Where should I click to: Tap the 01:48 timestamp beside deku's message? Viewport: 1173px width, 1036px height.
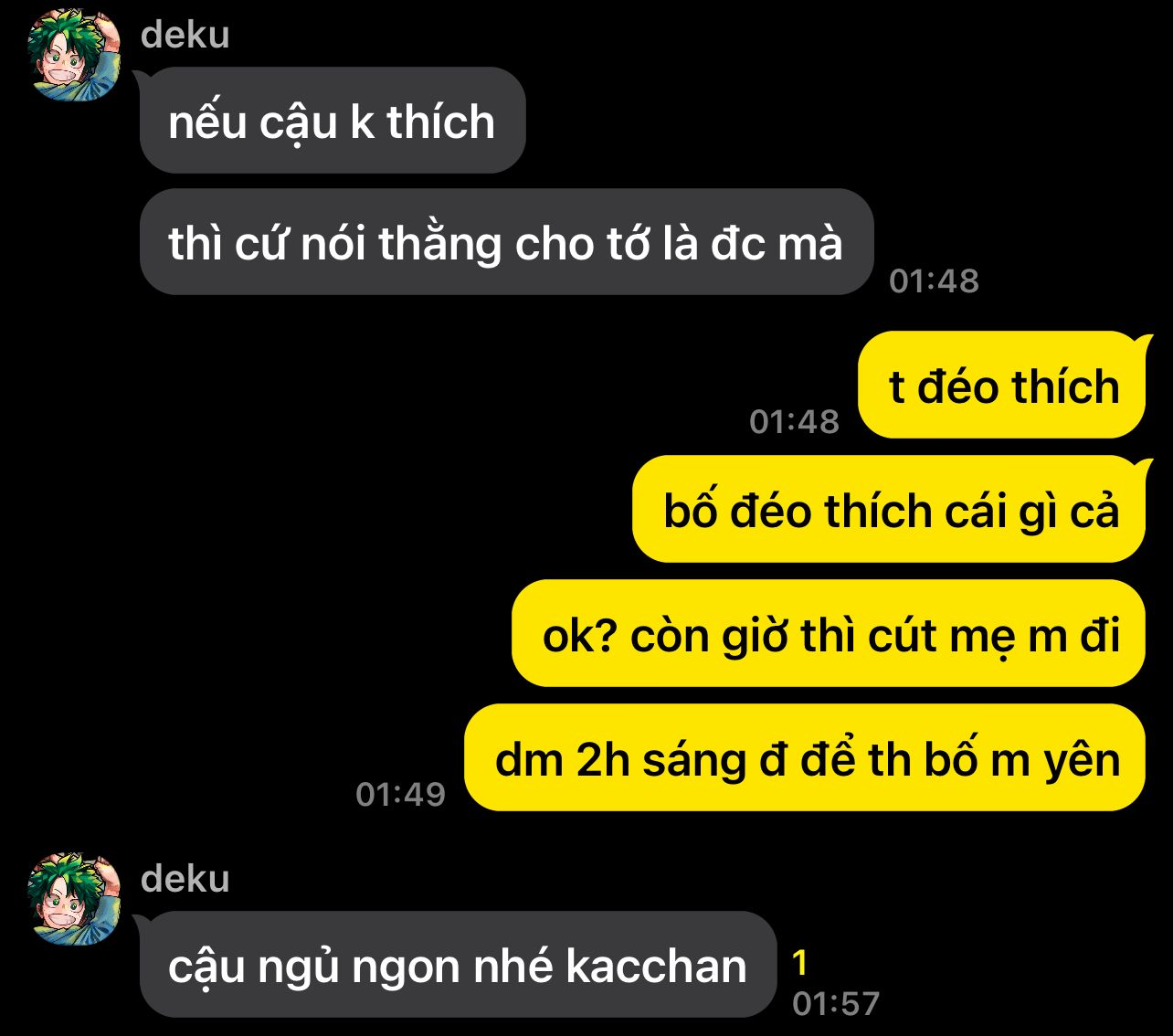(934, 280)
